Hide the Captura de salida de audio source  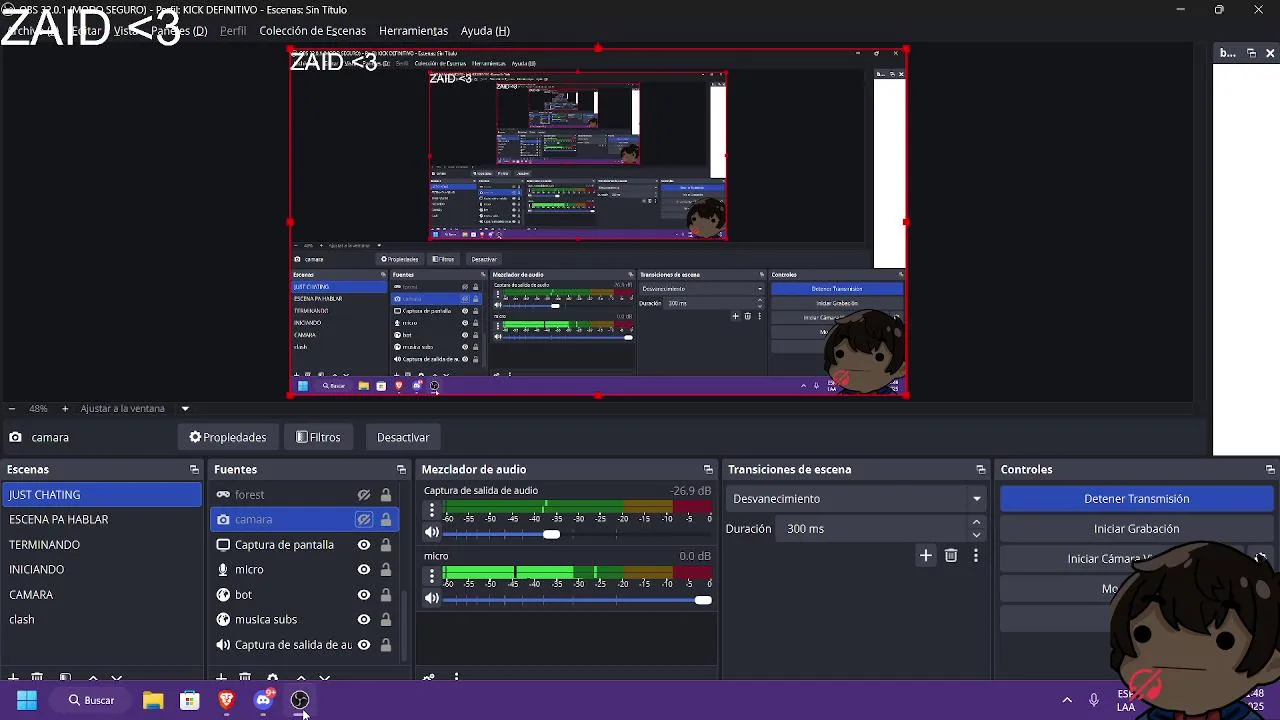tap(364, 644)
